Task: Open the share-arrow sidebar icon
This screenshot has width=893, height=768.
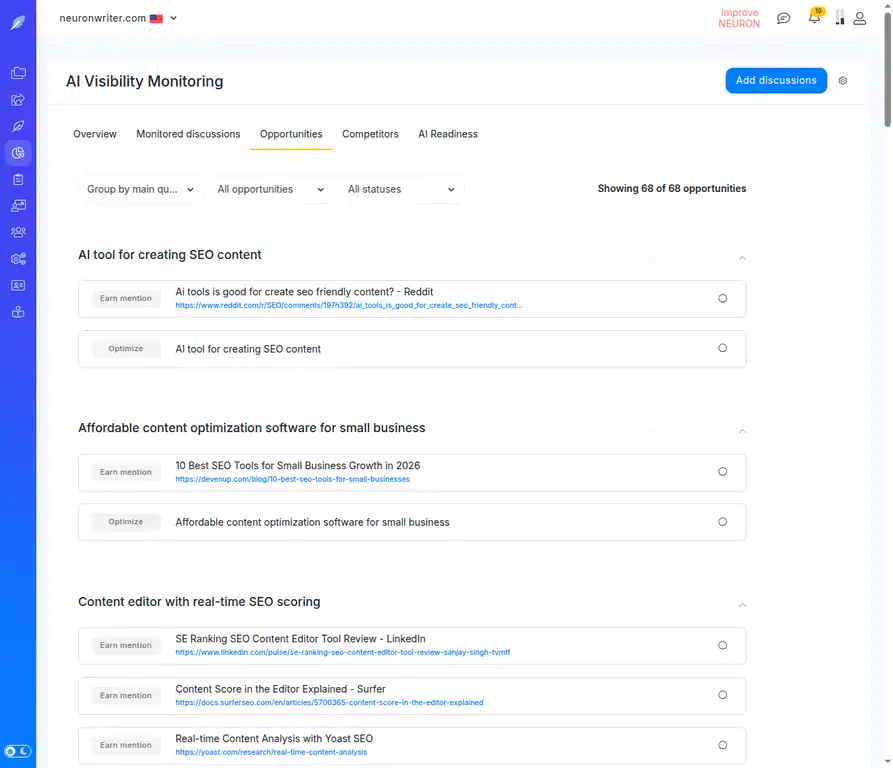Action: tap(18, 100)
